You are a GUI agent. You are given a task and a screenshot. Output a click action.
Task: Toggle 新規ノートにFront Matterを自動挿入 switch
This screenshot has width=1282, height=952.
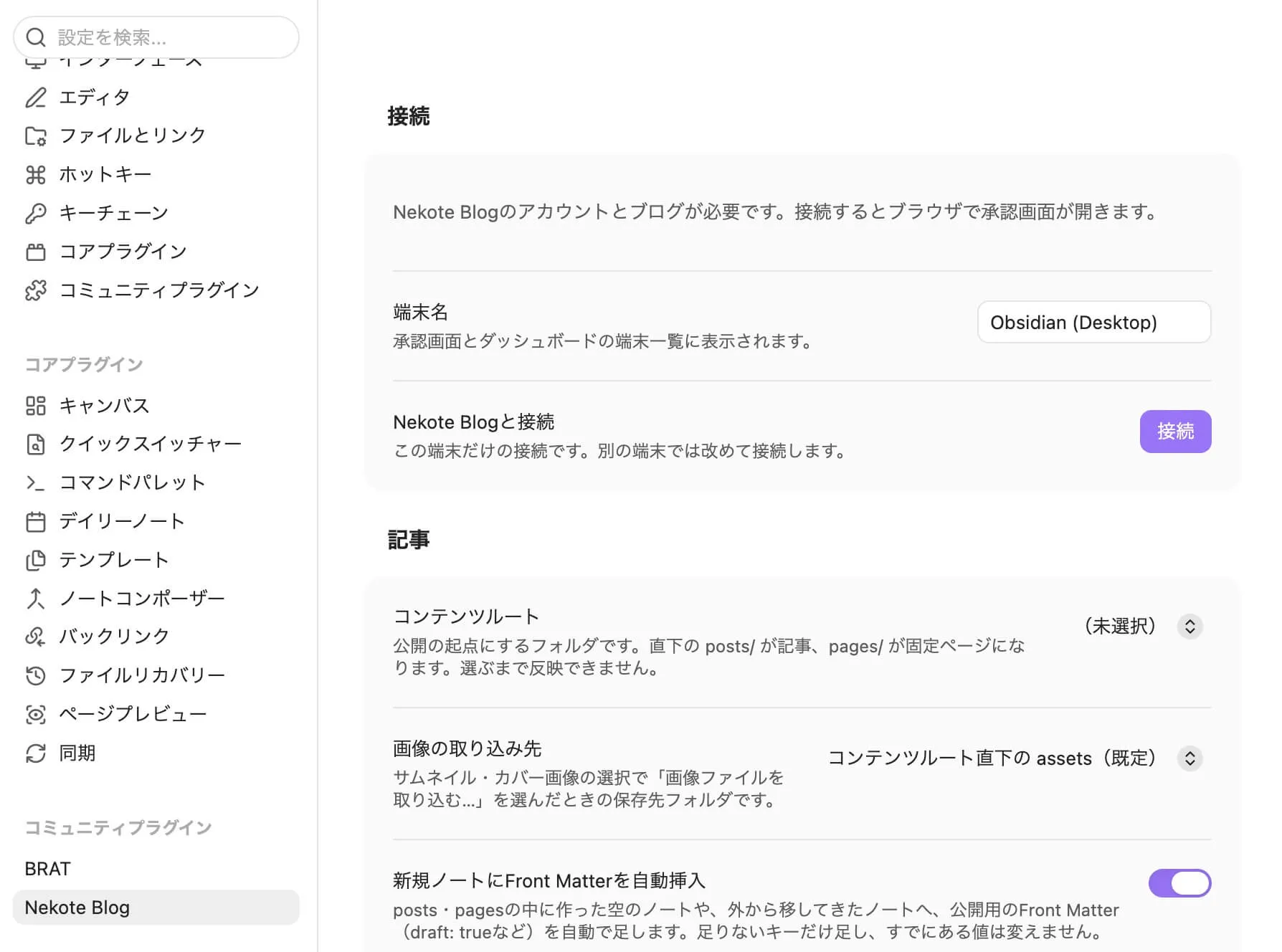pyautogui.click(x=1179, y=883)
